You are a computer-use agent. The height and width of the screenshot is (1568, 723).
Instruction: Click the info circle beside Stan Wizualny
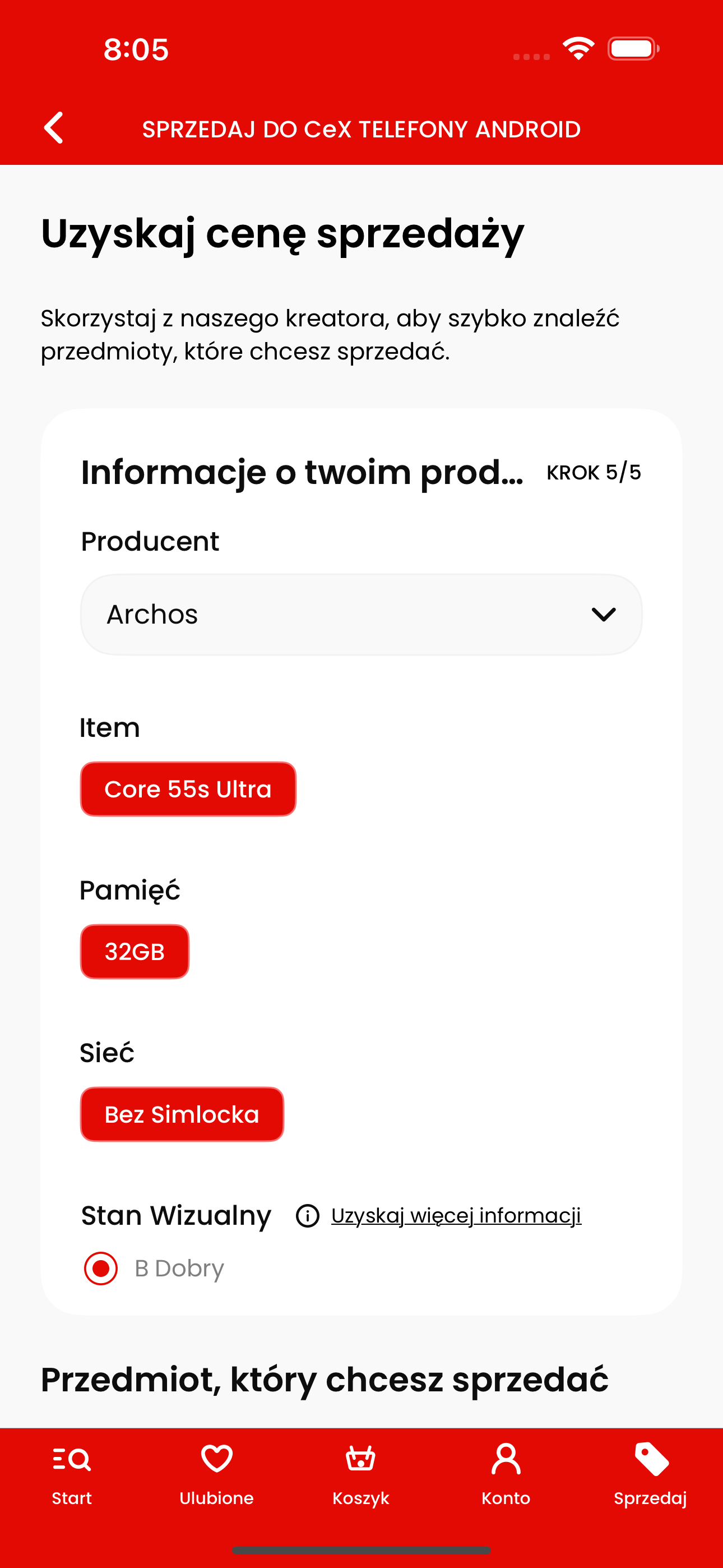307,1216
